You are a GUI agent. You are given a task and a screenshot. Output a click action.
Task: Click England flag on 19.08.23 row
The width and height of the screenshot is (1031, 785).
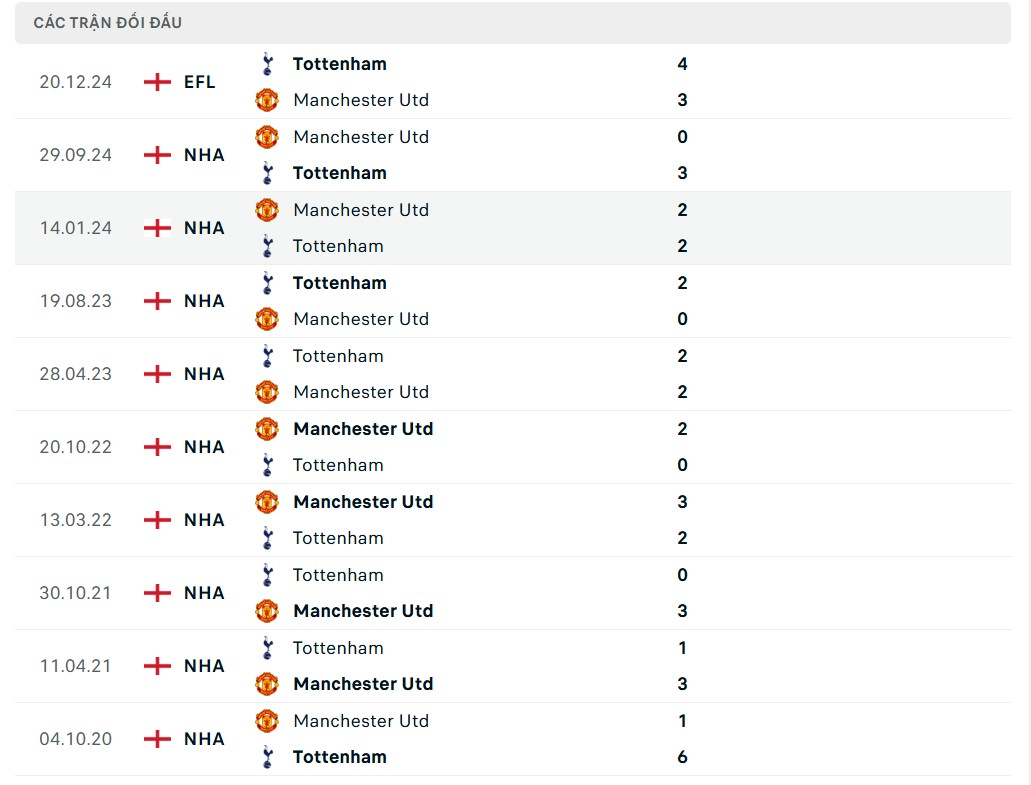click(157, 301)
